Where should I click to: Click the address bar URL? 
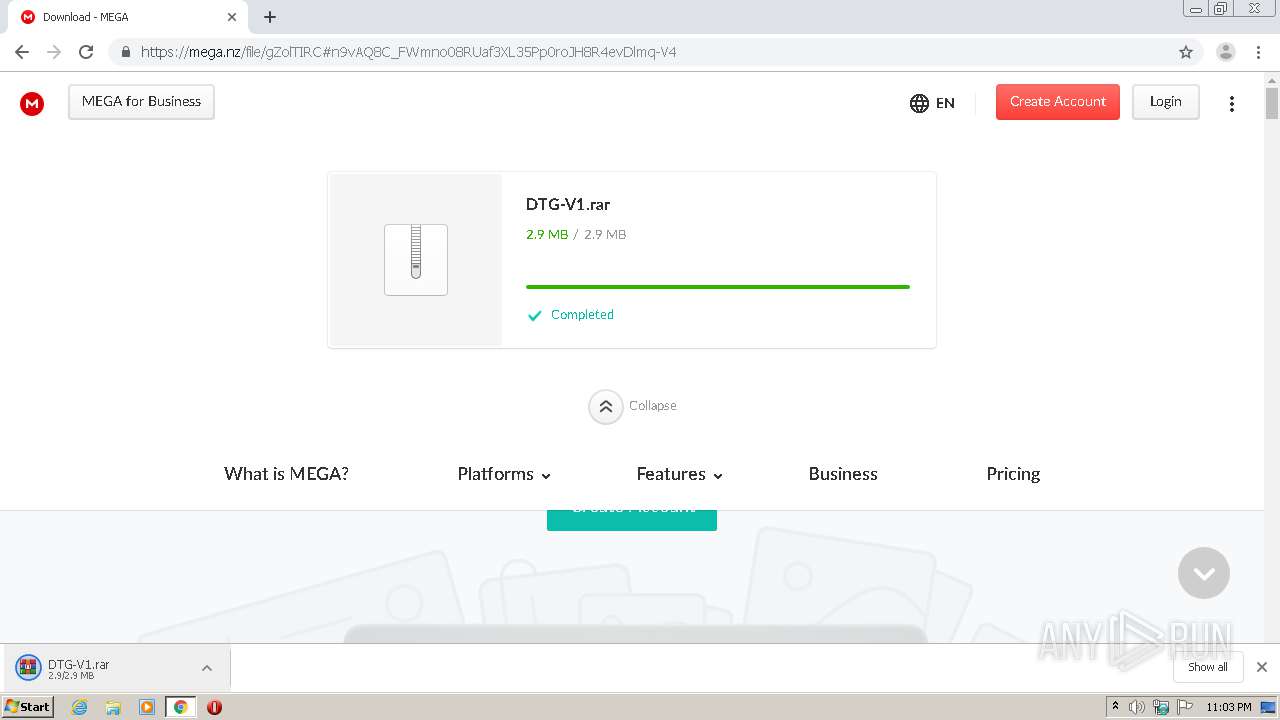(x=408, y=52)
